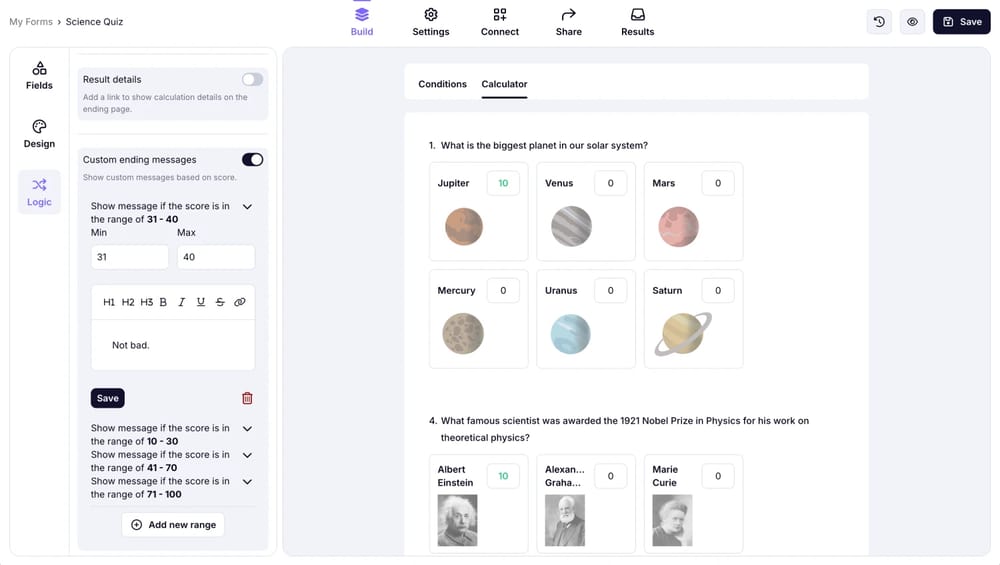Switch to the Conditions tab
This screenshot has height=565, width=1000.
point(442,84)
